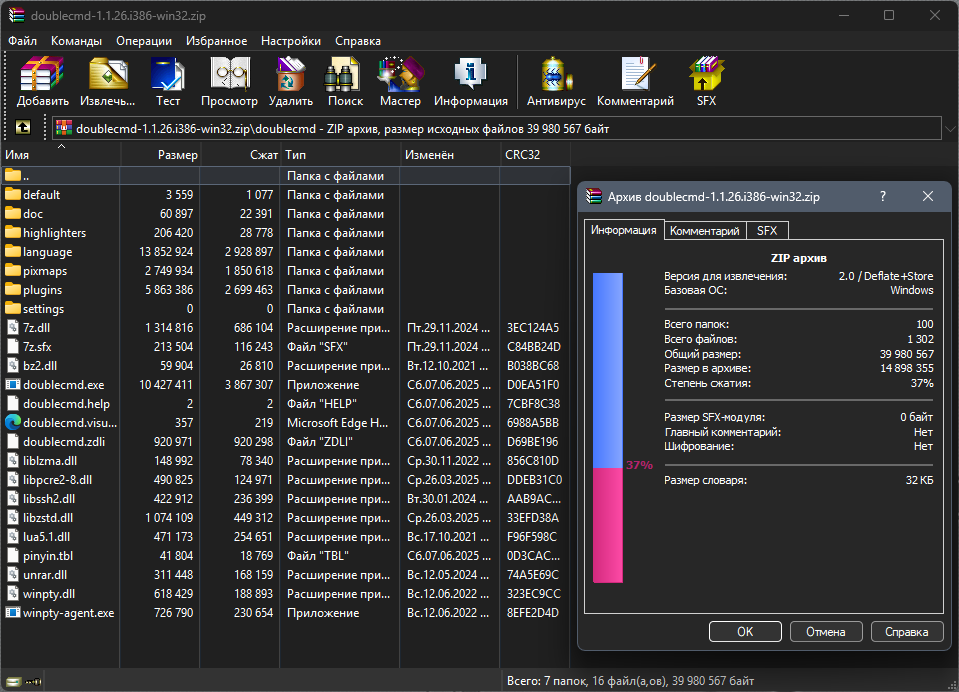Open the Файл menu
The image size is (959, 692).
(23, 41)
